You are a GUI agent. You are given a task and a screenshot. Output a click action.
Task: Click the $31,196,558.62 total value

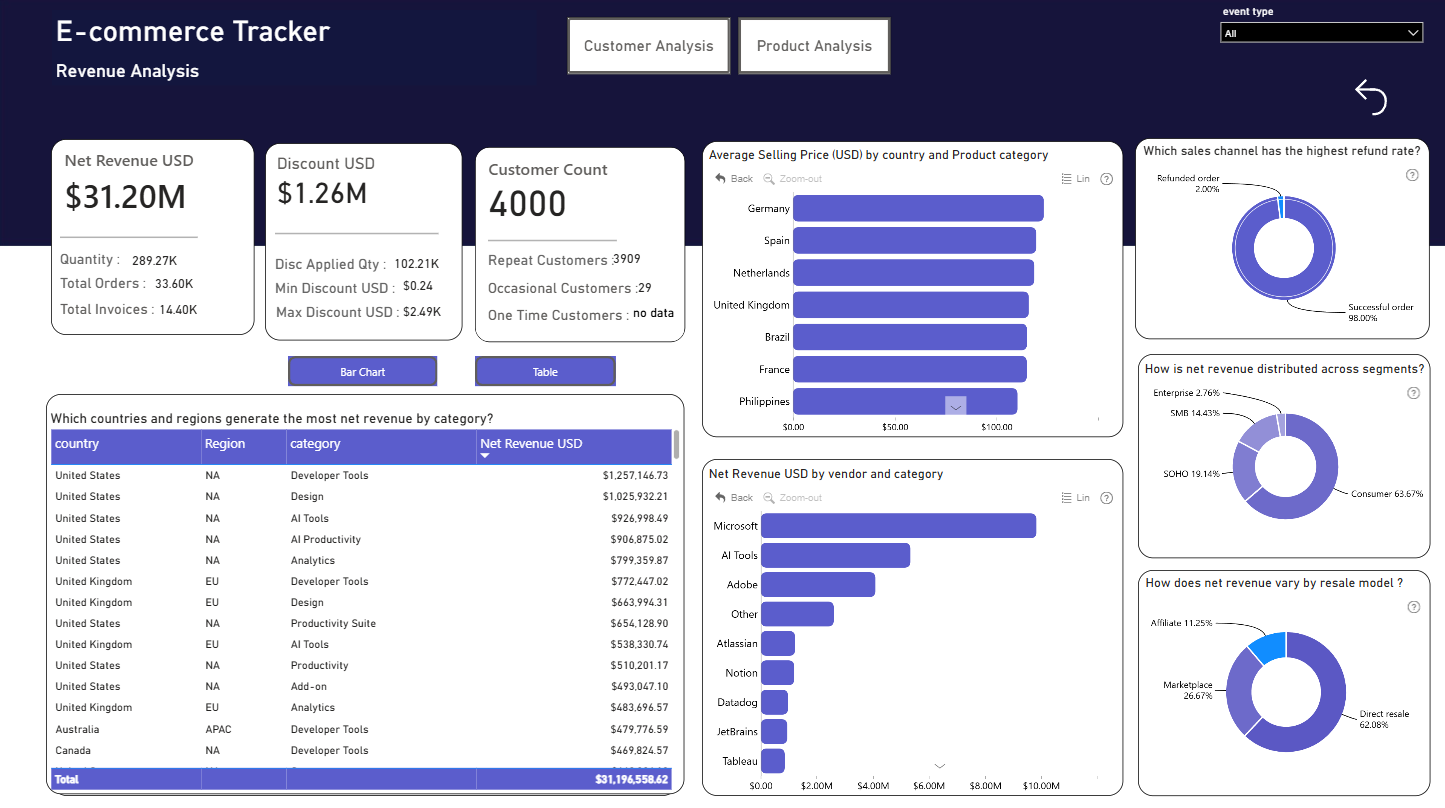tap(631, 779)
